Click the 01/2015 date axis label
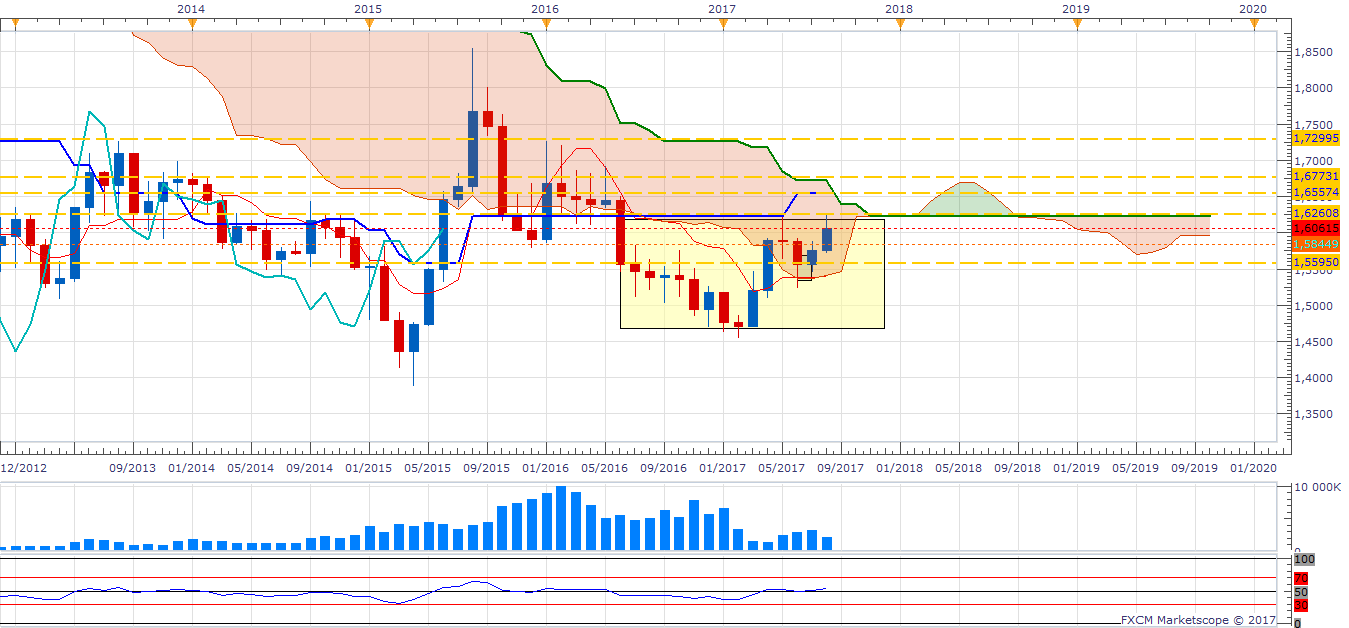The width and height of the screenshot is (1349, 628). (x=368, y=468)
